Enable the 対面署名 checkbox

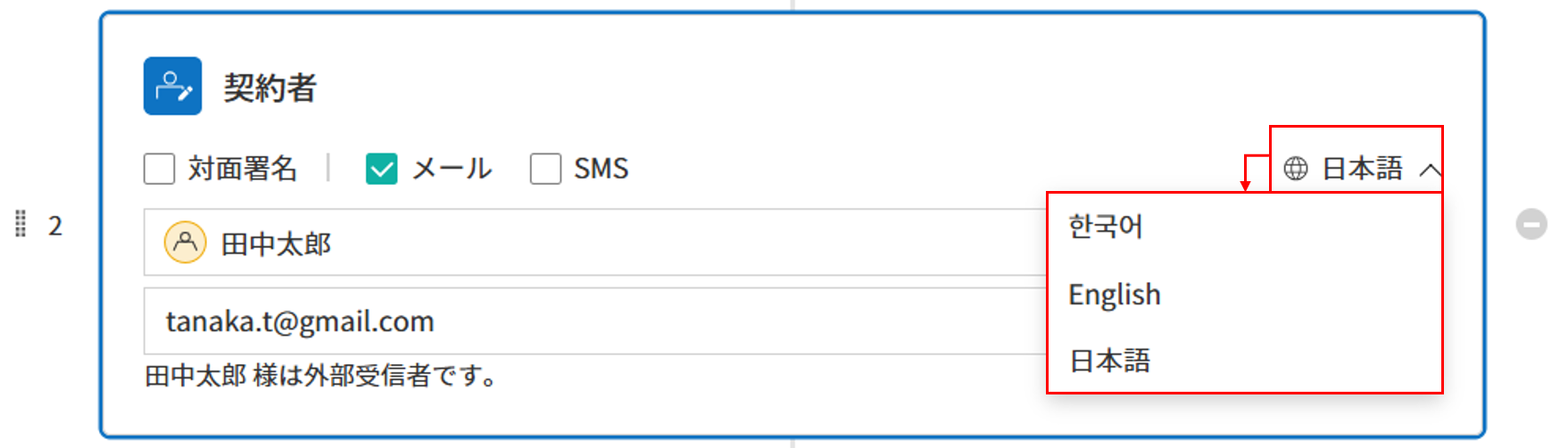159,169
